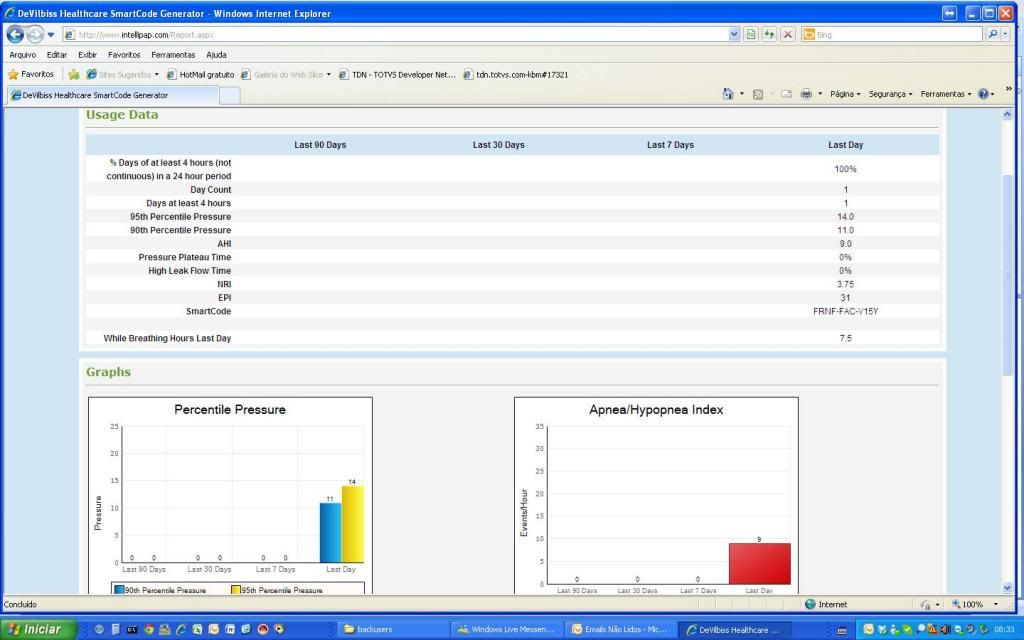Open the TDN - TOTVS Developer Net favorite
This screenshot has height=640, width=1024.
[x=397, y=74]
